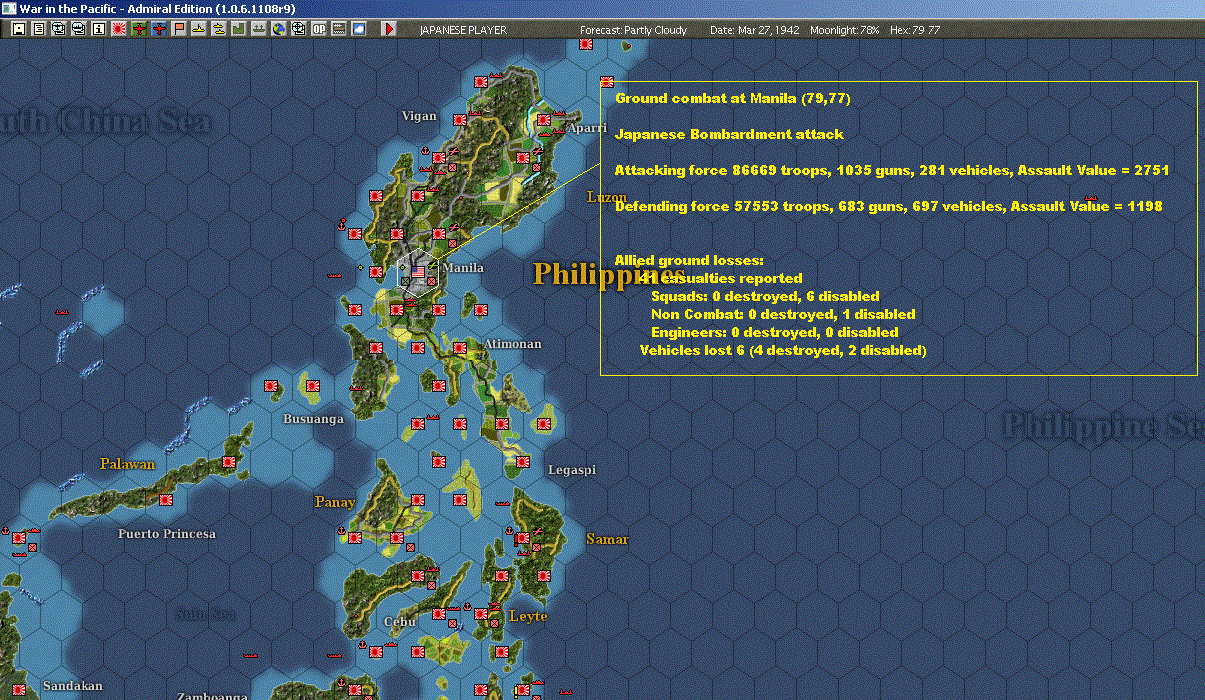The height and width of the screenshot is (700, 1205).
Task: Click the 'Moonlight: 78%' status text
Action: 845,30
